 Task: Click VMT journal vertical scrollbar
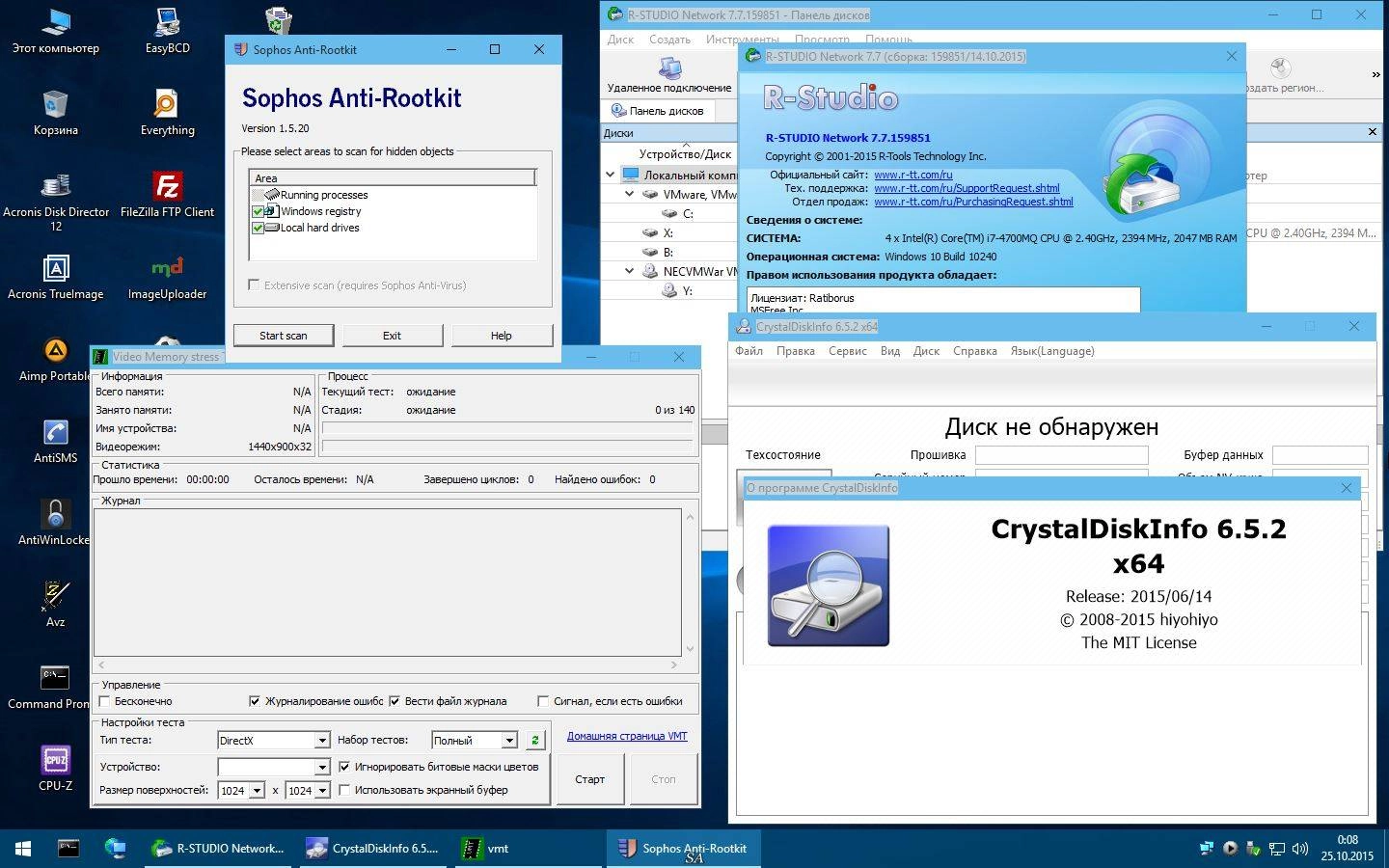coord(690,583)
